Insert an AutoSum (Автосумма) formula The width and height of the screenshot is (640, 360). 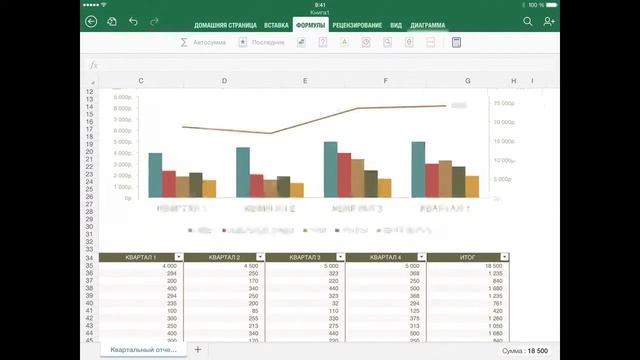[x=203, y=42]
